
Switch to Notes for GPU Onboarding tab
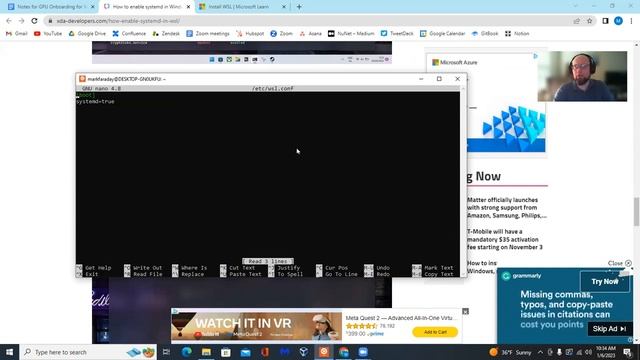click(x=50, y=7)
